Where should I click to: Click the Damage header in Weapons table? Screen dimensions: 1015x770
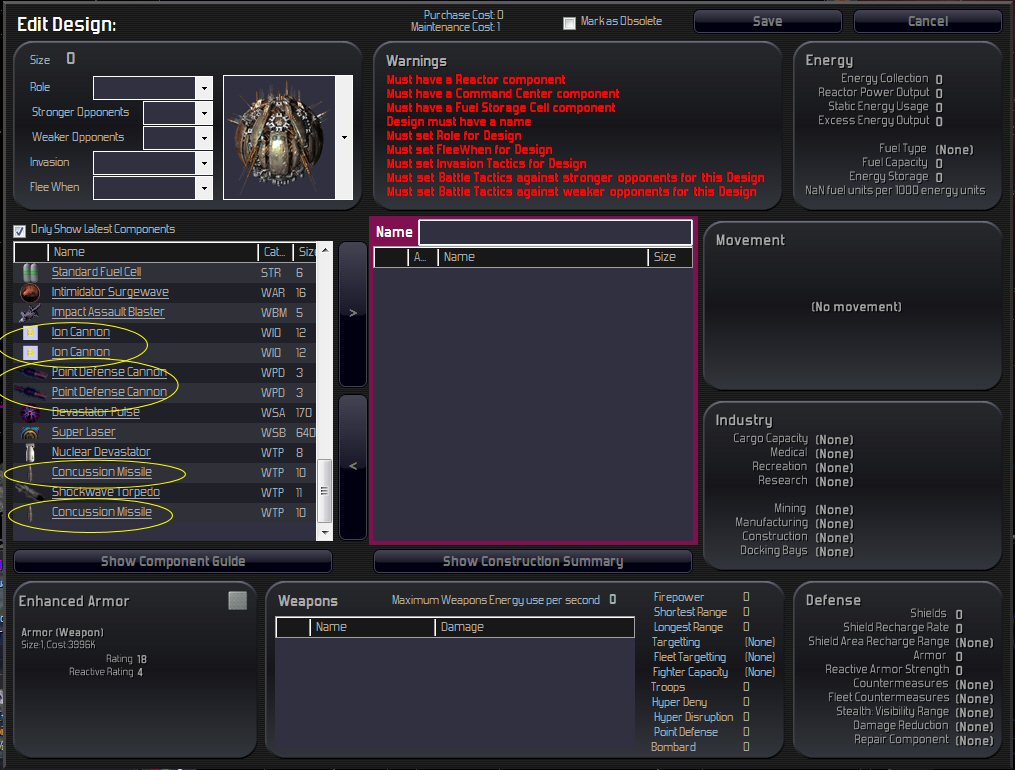(534, 627)
